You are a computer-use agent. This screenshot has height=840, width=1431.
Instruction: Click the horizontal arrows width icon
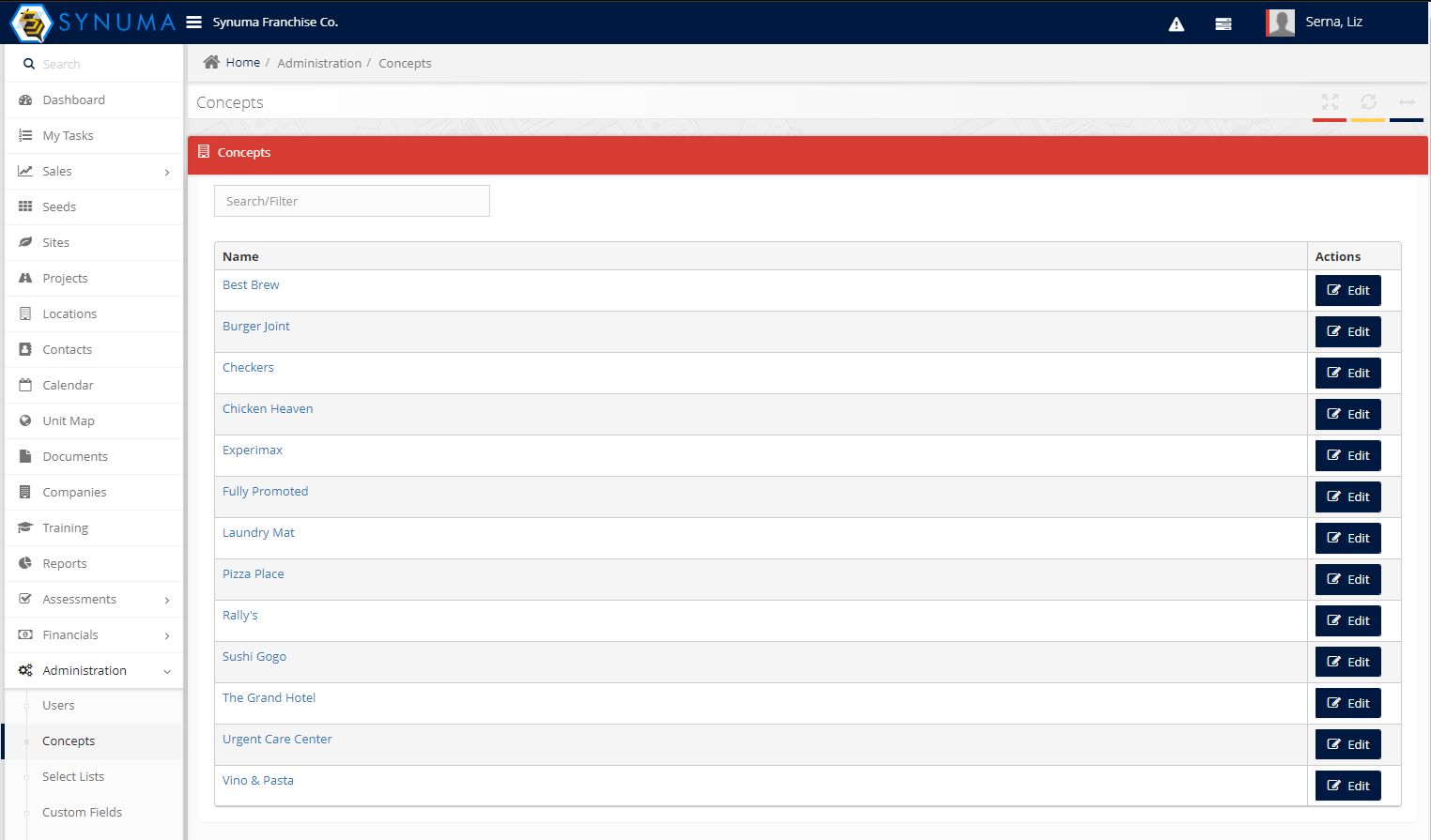(x=1407, y=101)
